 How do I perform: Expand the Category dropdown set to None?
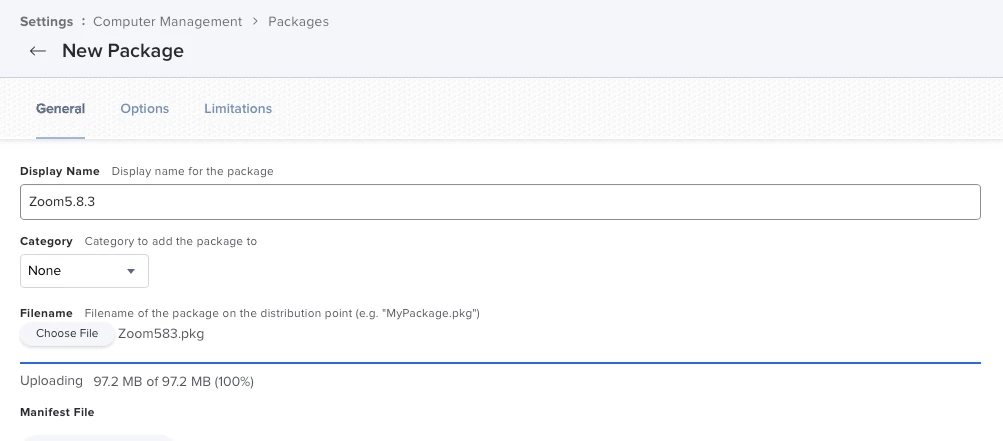pos(84,271)
